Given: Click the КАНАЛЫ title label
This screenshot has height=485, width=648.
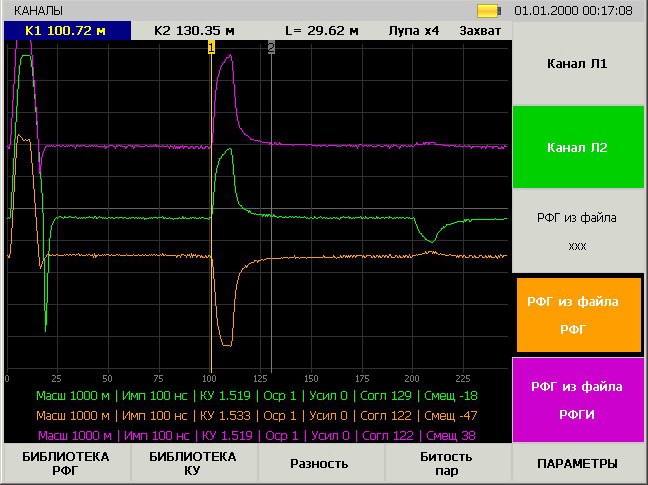Looking at the screenshot, I should point(38,11).
